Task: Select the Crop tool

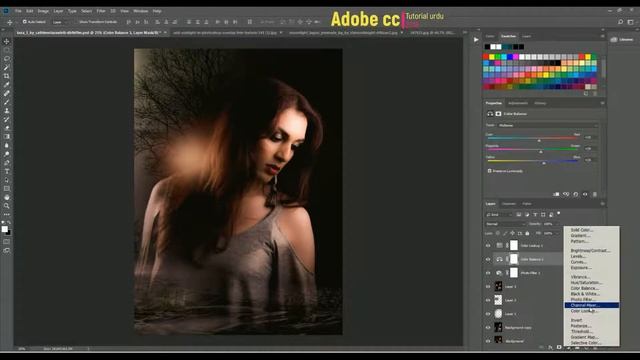Action: [x=7, y=76]
